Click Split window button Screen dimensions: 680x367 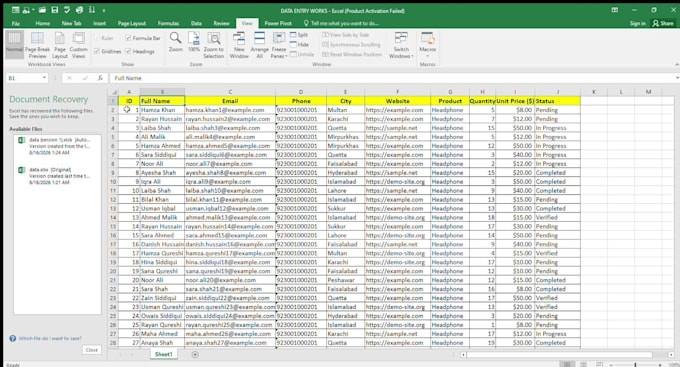tap(299, 35)
